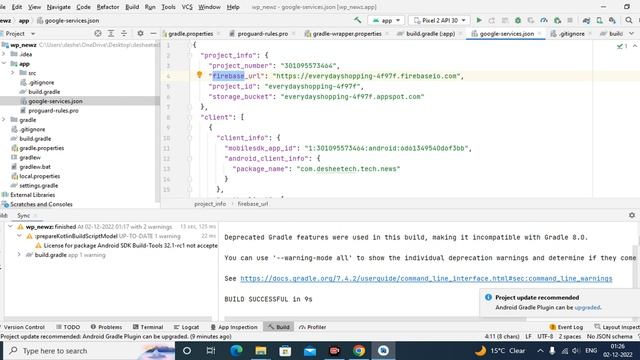Click the Make Project hammer icon

358,20
